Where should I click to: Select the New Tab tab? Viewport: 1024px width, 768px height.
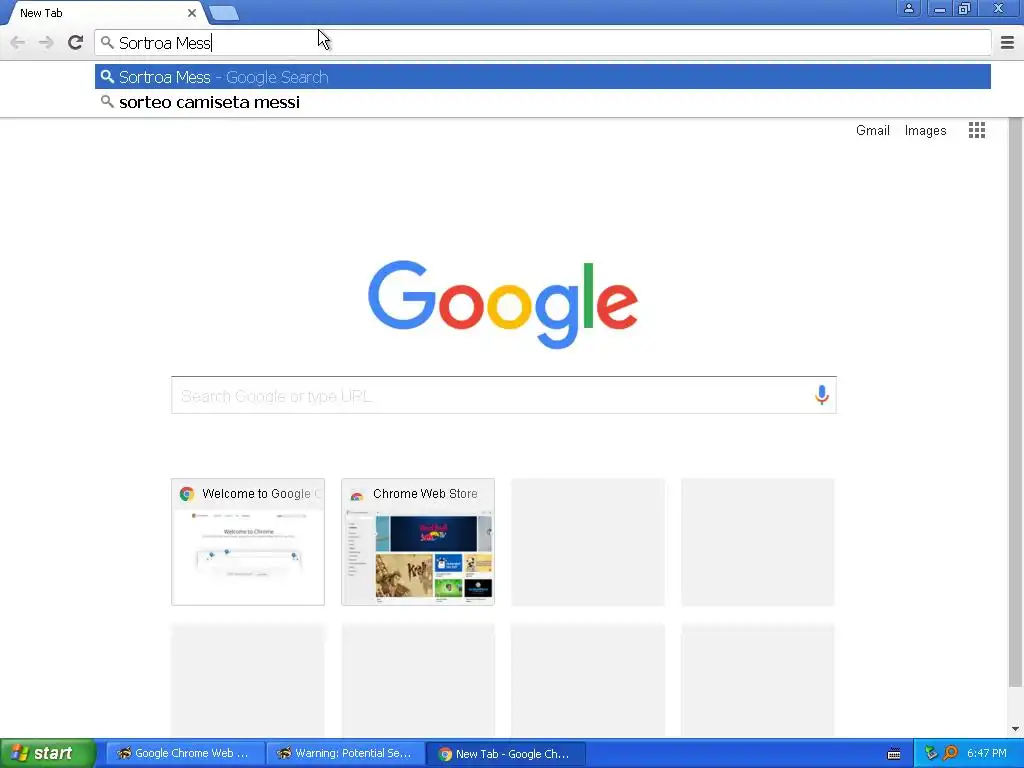click(x=104, y=13)
